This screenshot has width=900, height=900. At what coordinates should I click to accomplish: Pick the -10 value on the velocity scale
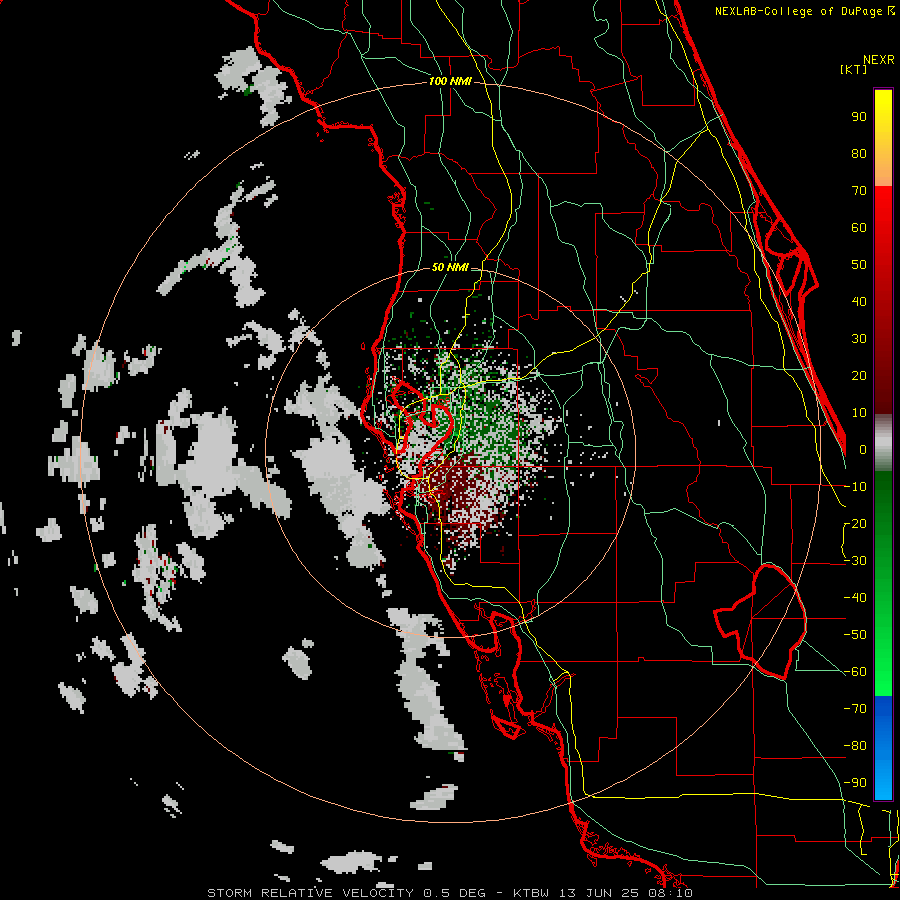855,487
